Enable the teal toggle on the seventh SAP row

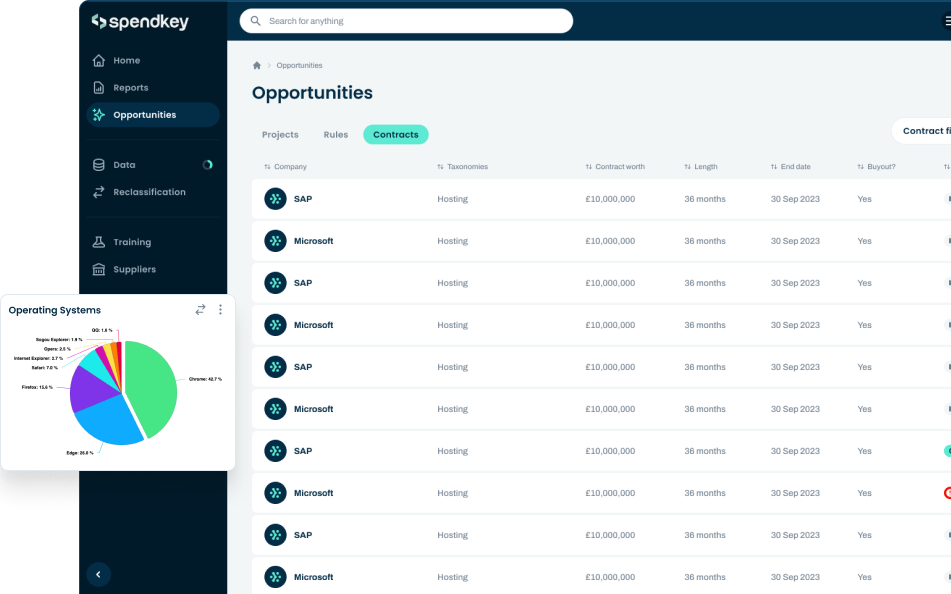click(946, 451)
